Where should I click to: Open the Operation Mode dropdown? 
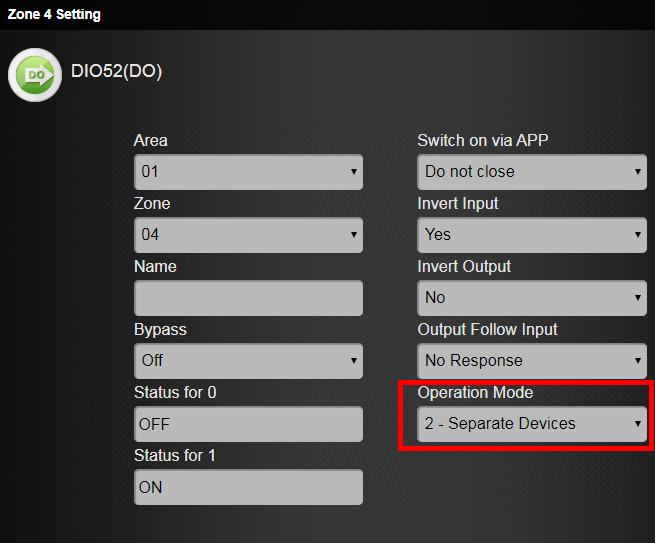click(531, 424)
